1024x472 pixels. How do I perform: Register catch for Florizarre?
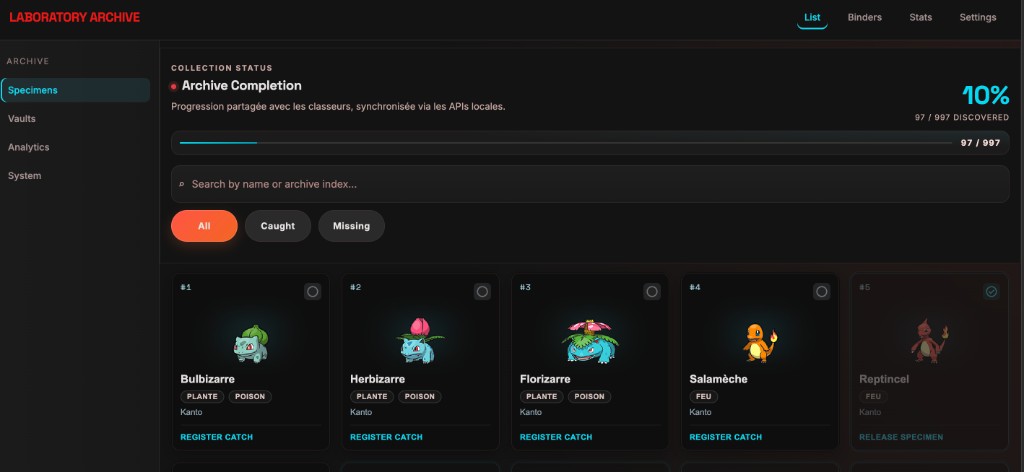pyautogui.click(x=556, y=437)
